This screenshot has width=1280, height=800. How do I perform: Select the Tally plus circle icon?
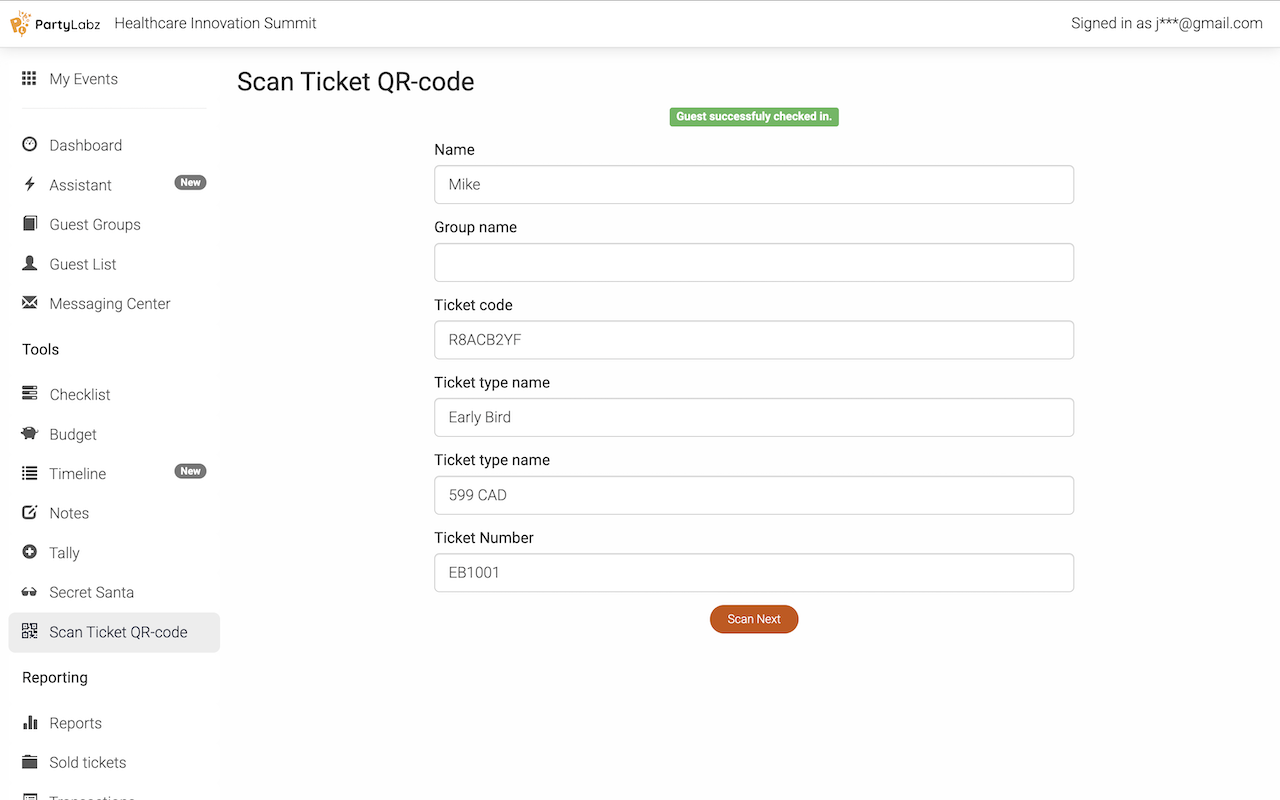tap(30, 552)
